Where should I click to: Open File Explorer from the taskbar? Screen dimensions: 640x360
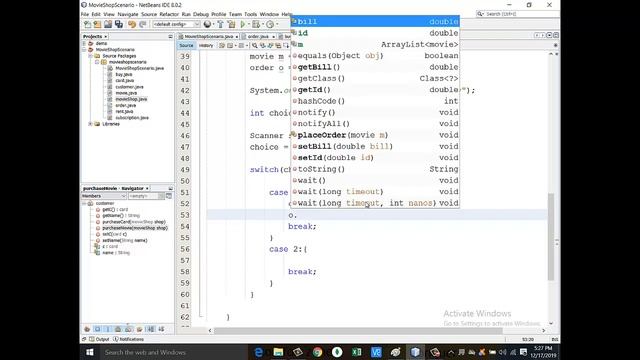(x=278, y=352)
